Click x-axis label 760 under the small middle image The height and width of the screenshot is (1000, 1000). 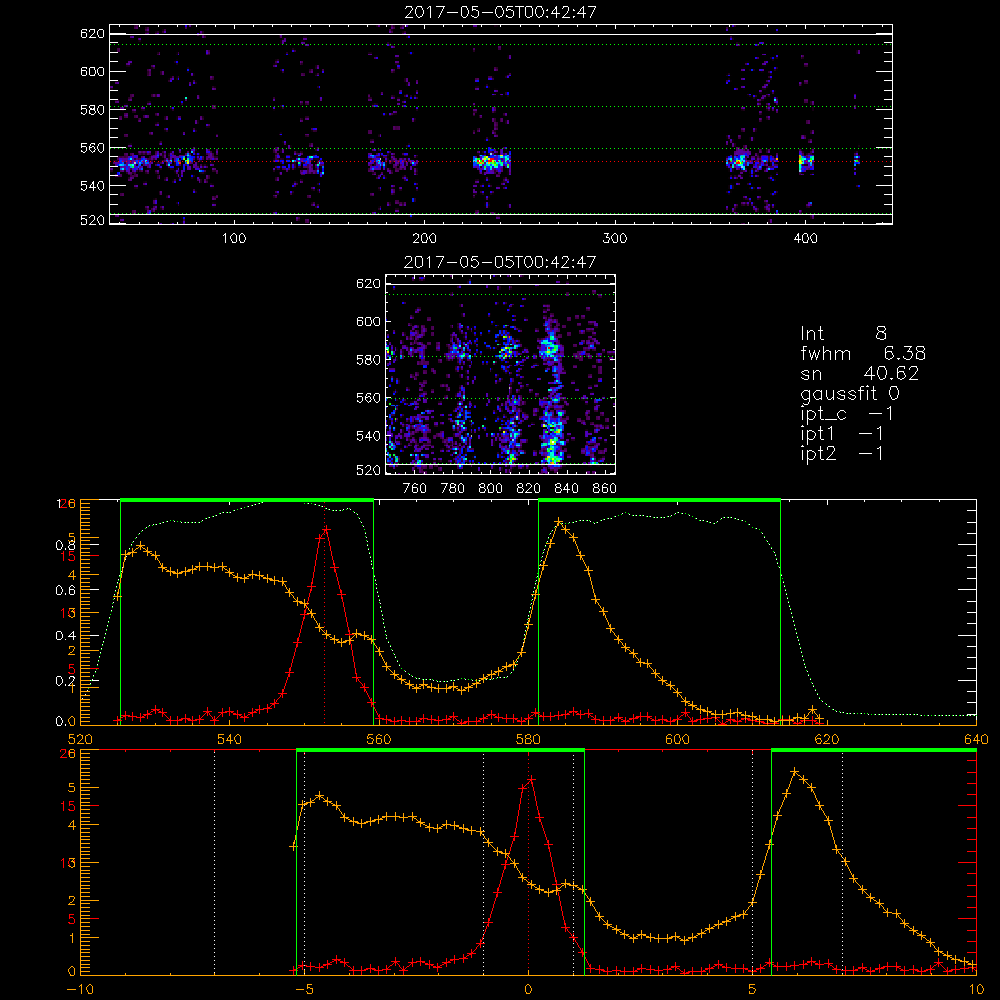coord(415,489)
